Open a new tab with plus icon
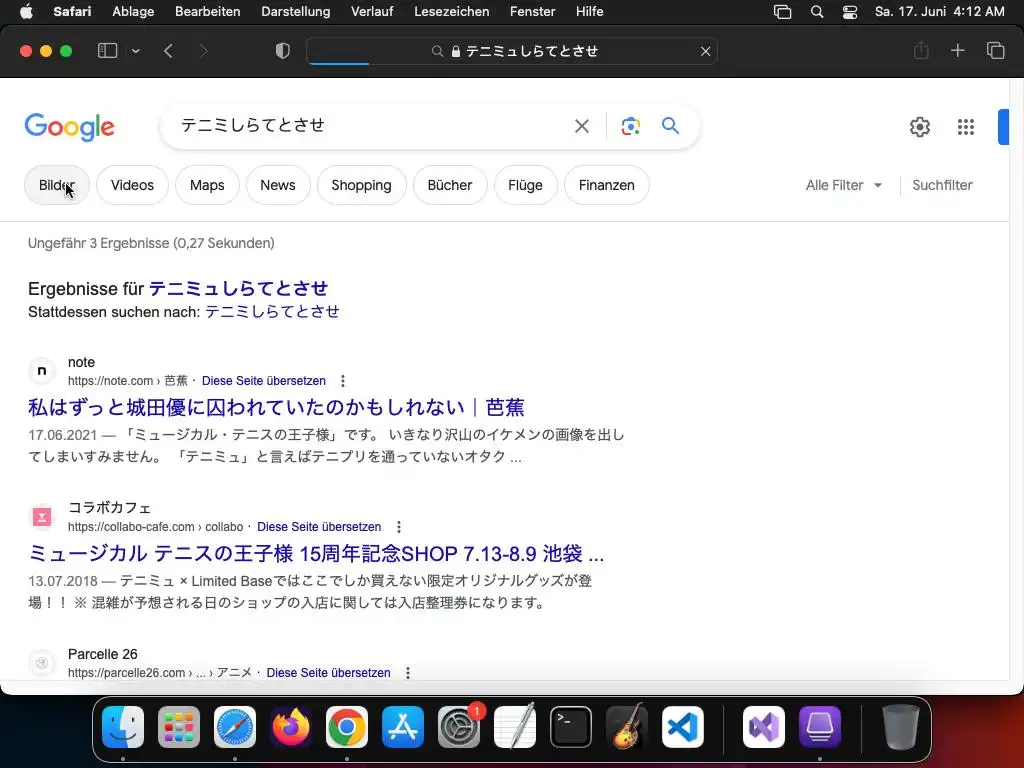This screenshot has height=768, width=1024. pyautogui.click(x=957, y=50)
